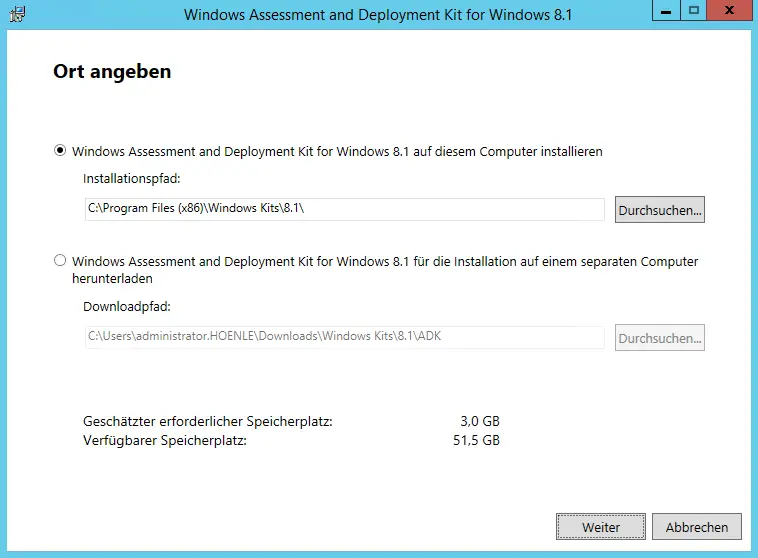Click the Abbrechen button
Viewport: 758px width, 558px height.
point(697,527)
